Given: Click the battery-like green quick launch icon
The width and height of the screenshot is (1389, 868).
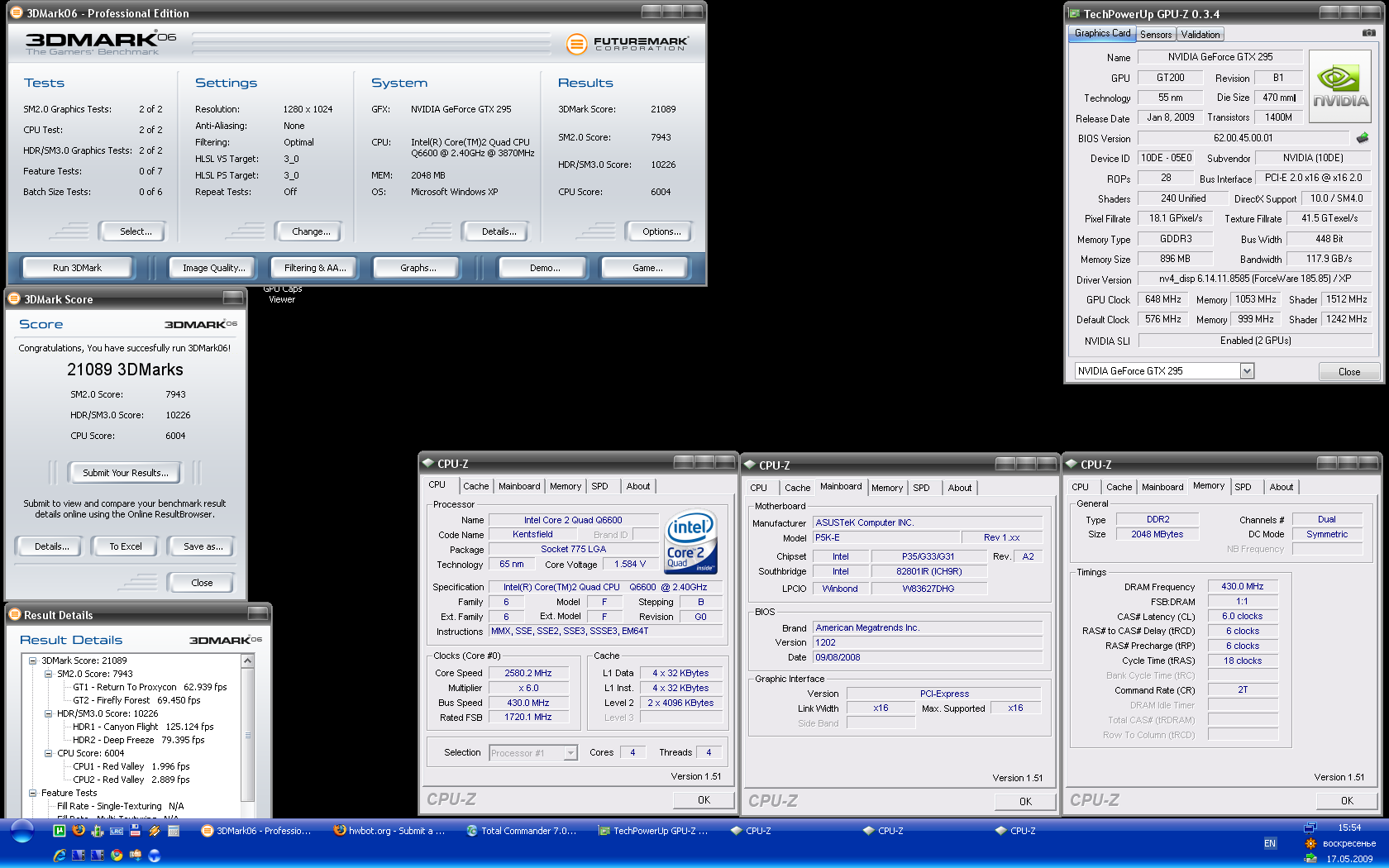Looking at the screenshot, I should coord(98,831).
